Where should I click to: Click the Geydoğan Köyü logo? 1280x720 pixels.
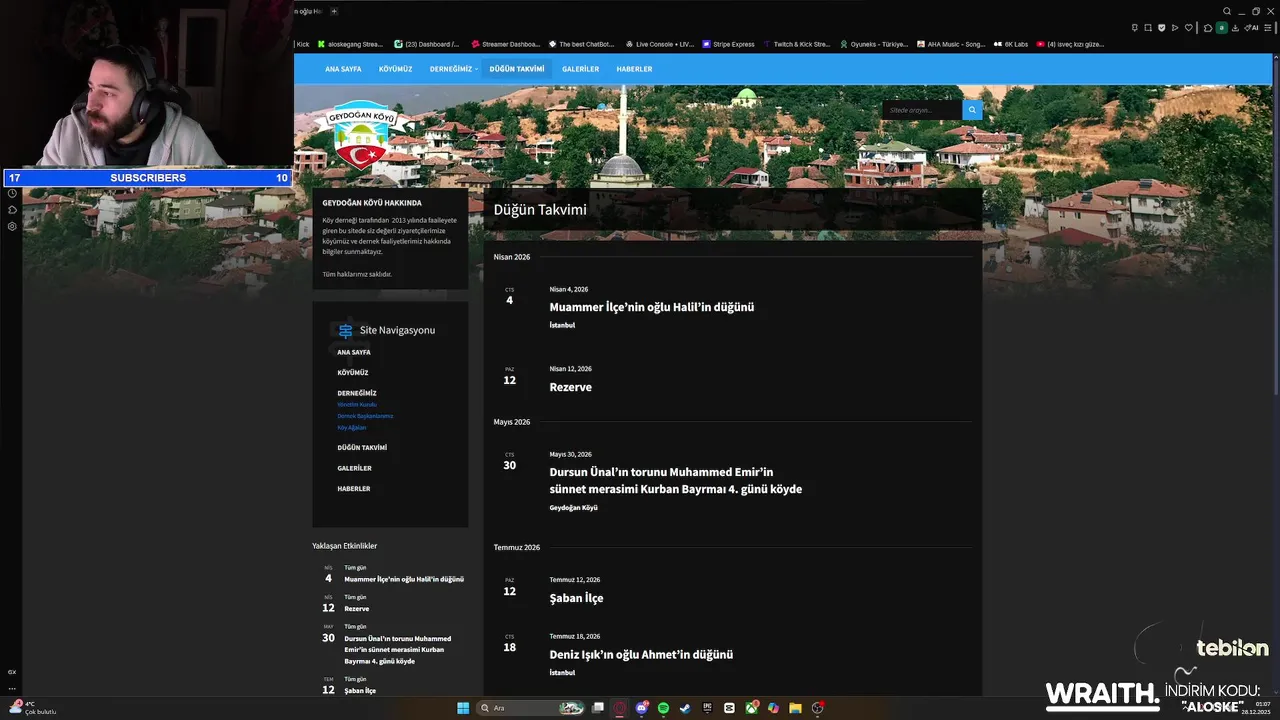362,135
